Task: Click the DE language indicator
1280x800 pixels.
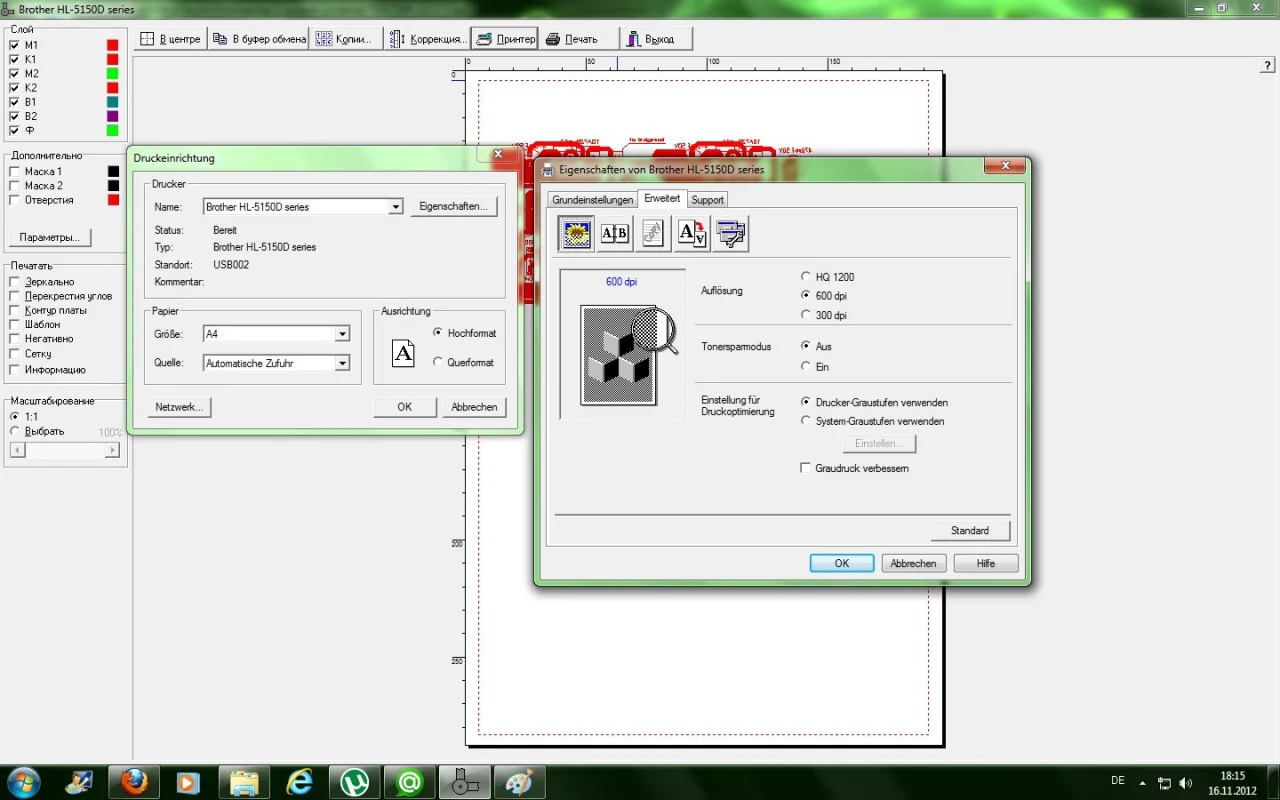Action: [x=1117, y=781]
